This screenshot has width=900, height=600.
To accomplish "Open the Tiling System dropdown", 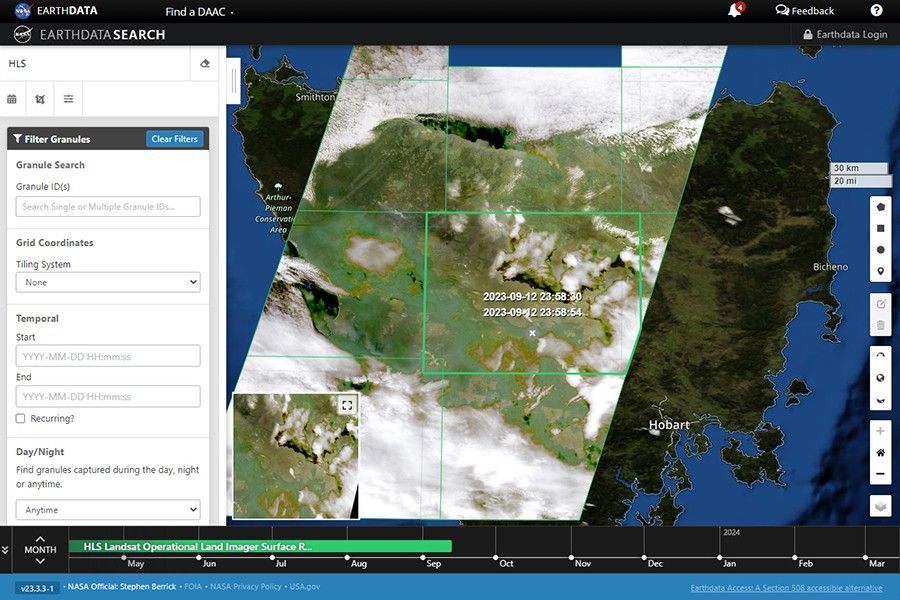I will click(106, 282).
